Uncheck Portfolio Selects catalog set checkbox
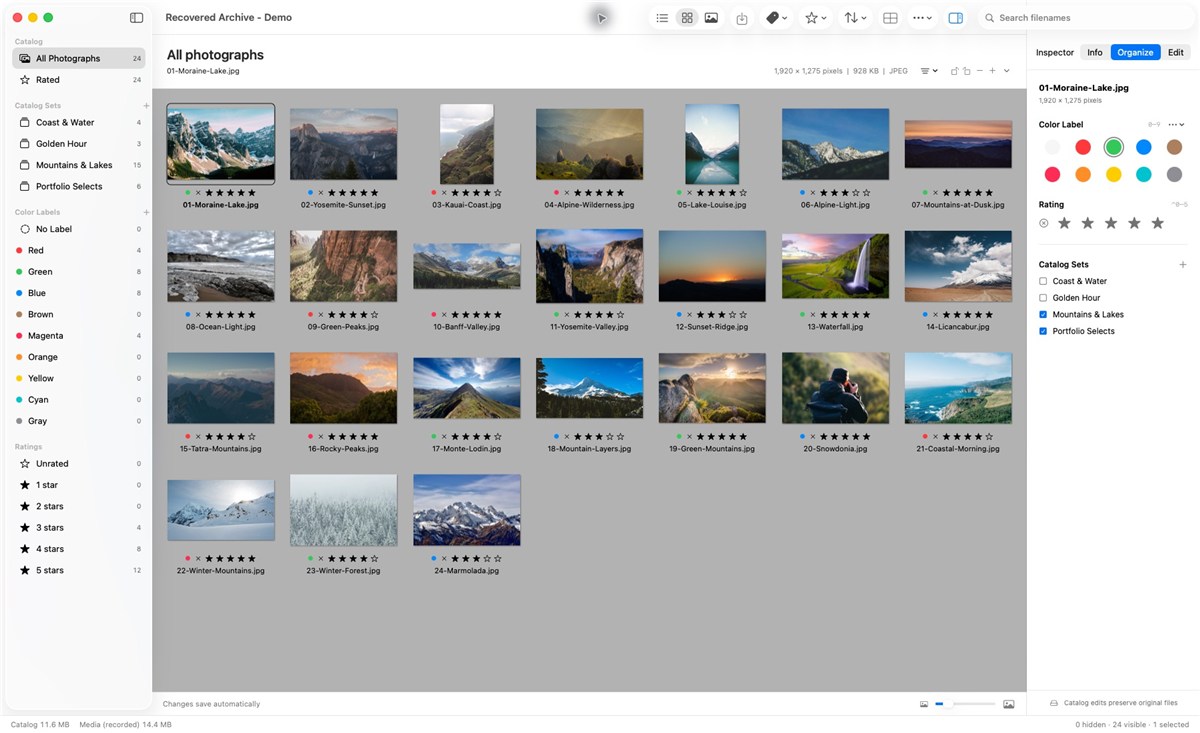1200x733 pixels. (1043, 331)
